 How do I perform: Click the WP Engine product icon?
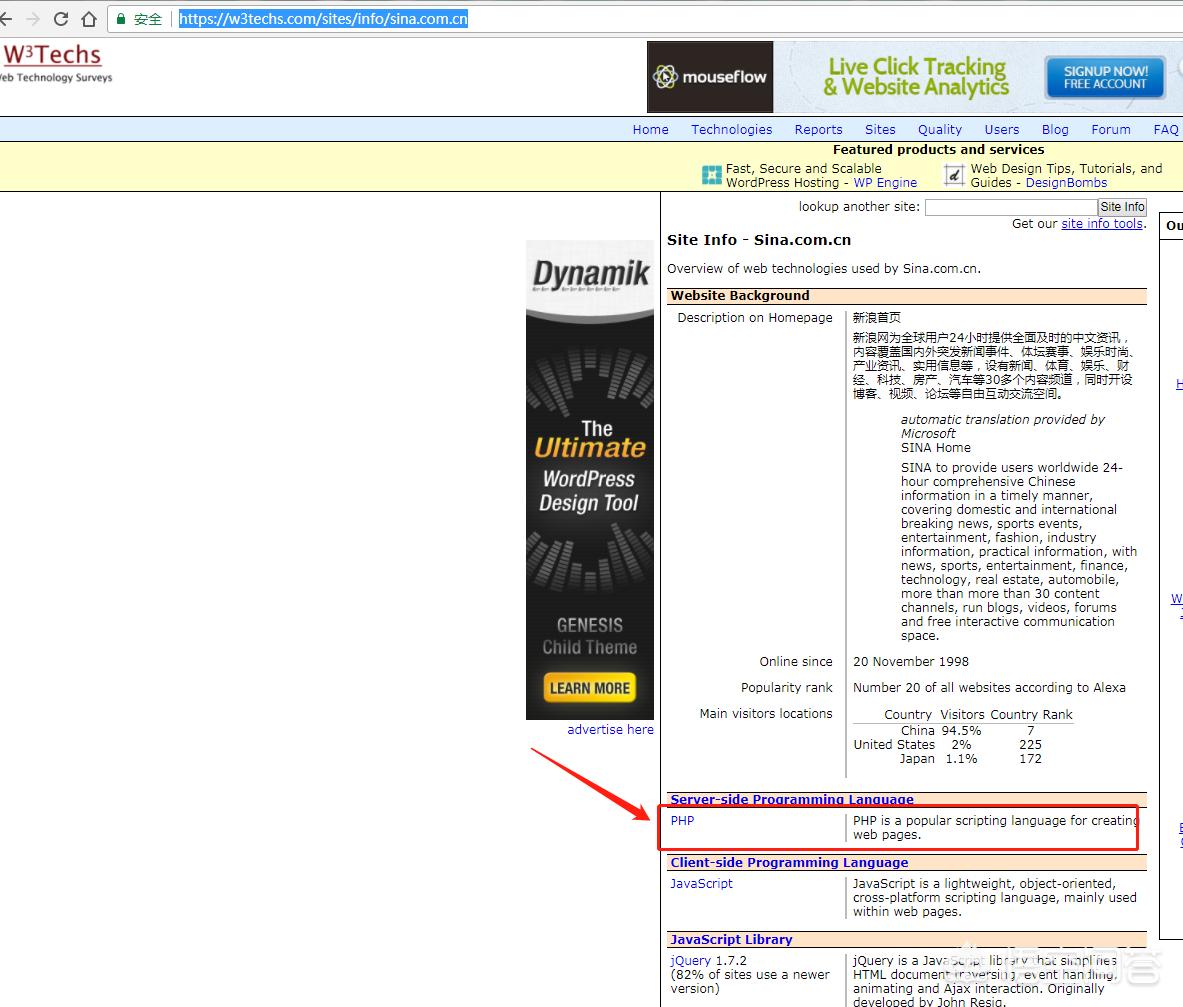[x=711, y=175]
